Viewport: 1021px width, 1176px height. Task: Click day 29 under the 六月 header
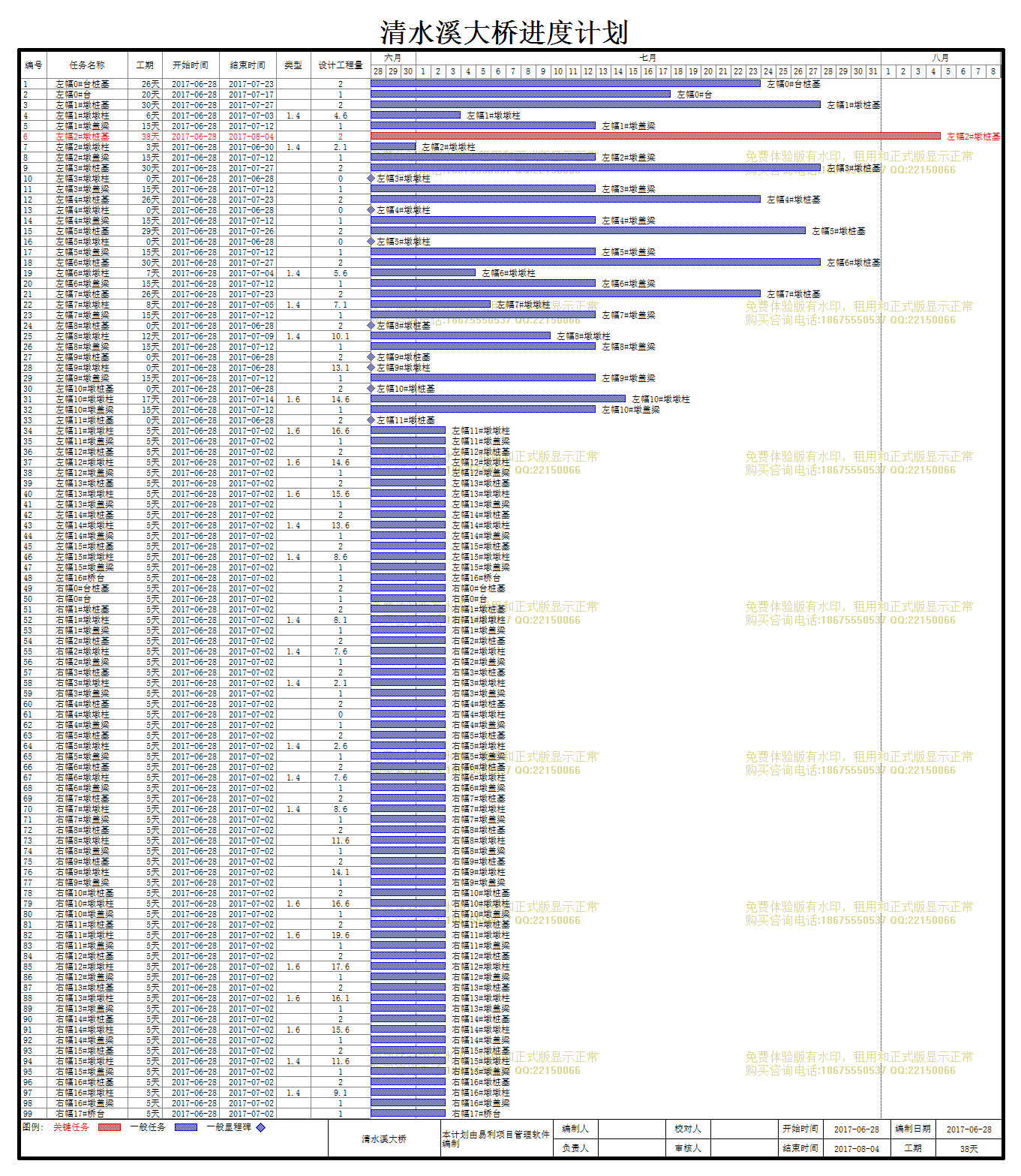[x=393, y=71]
